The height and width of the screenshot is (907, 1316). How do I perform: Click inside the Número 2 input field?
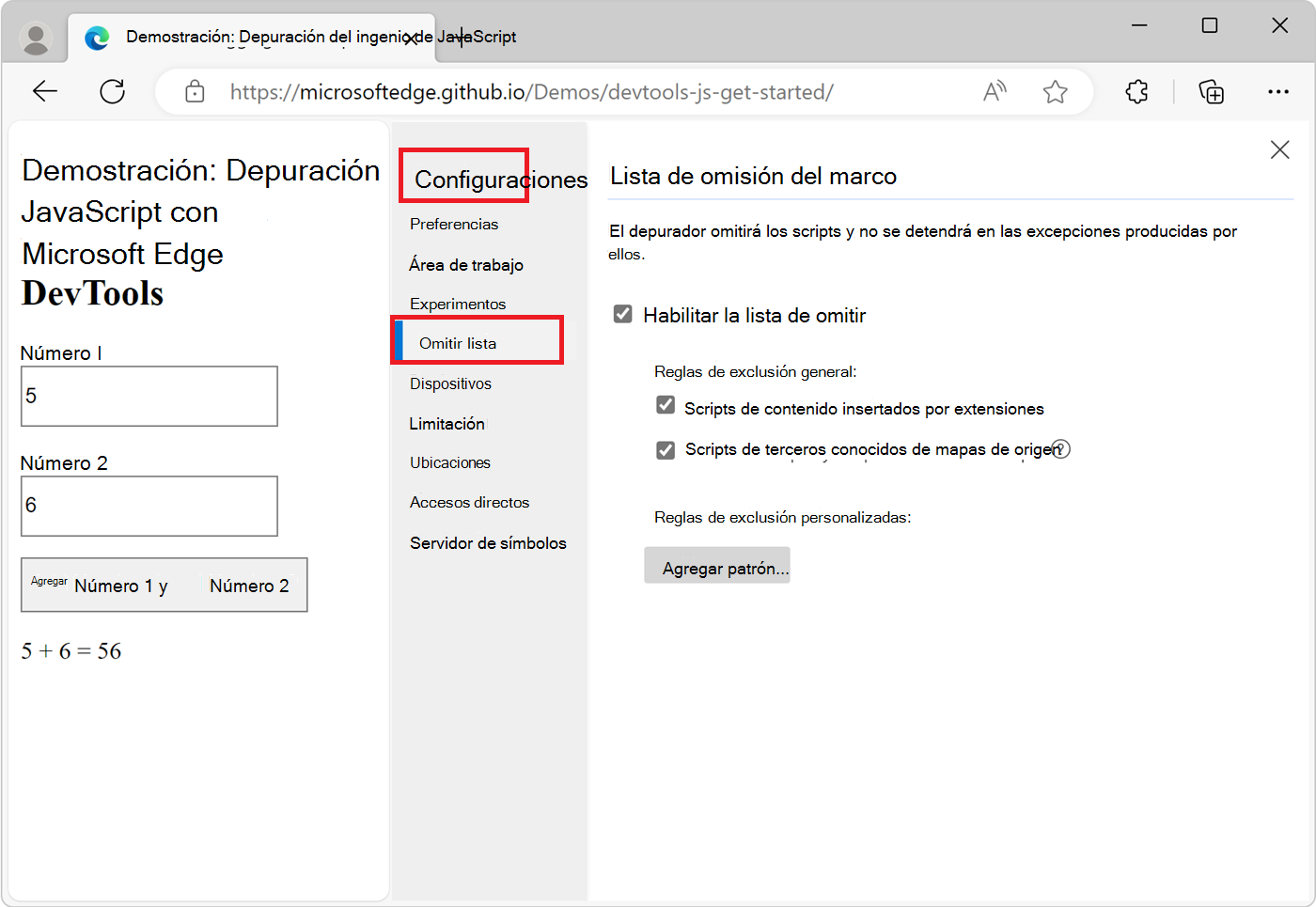point(149,506)
